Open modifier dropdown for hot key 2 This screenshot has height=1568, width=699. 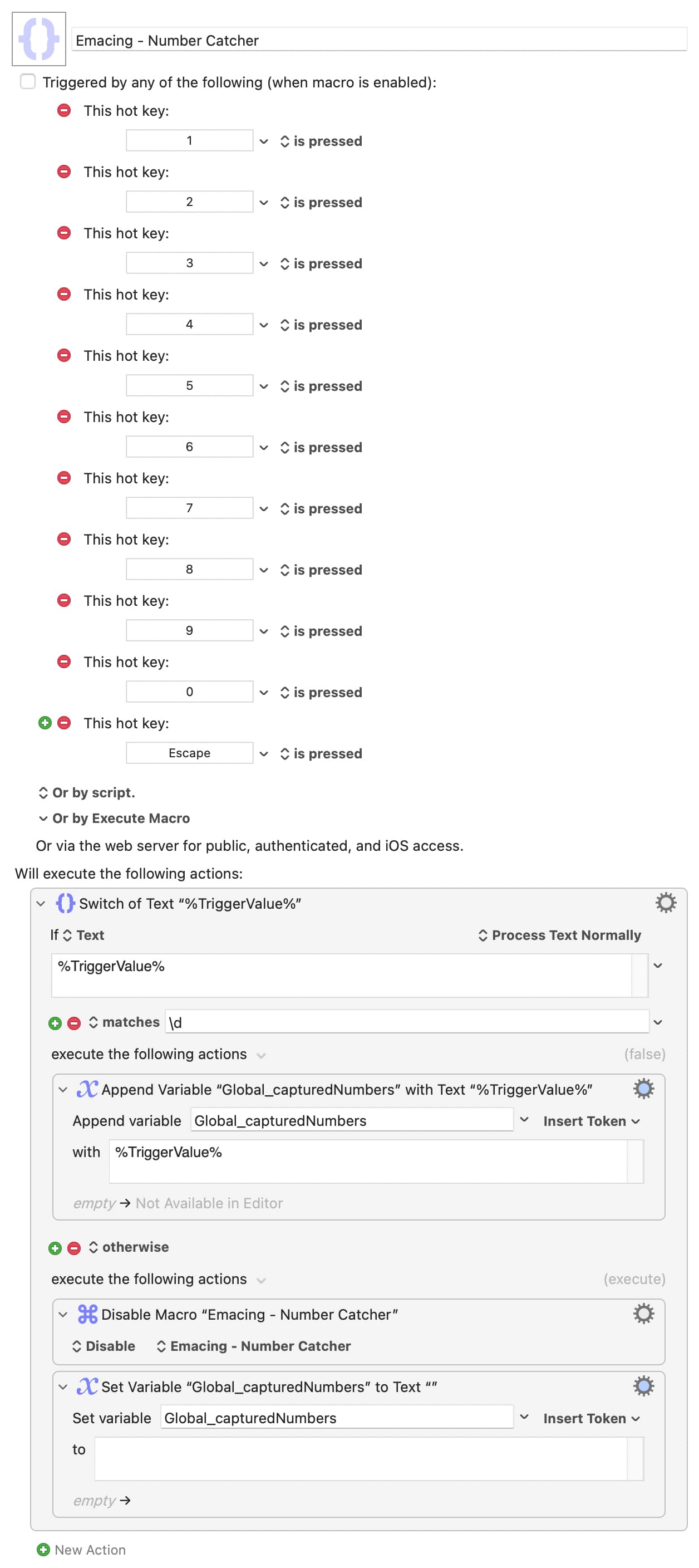[x=263, y=202]
